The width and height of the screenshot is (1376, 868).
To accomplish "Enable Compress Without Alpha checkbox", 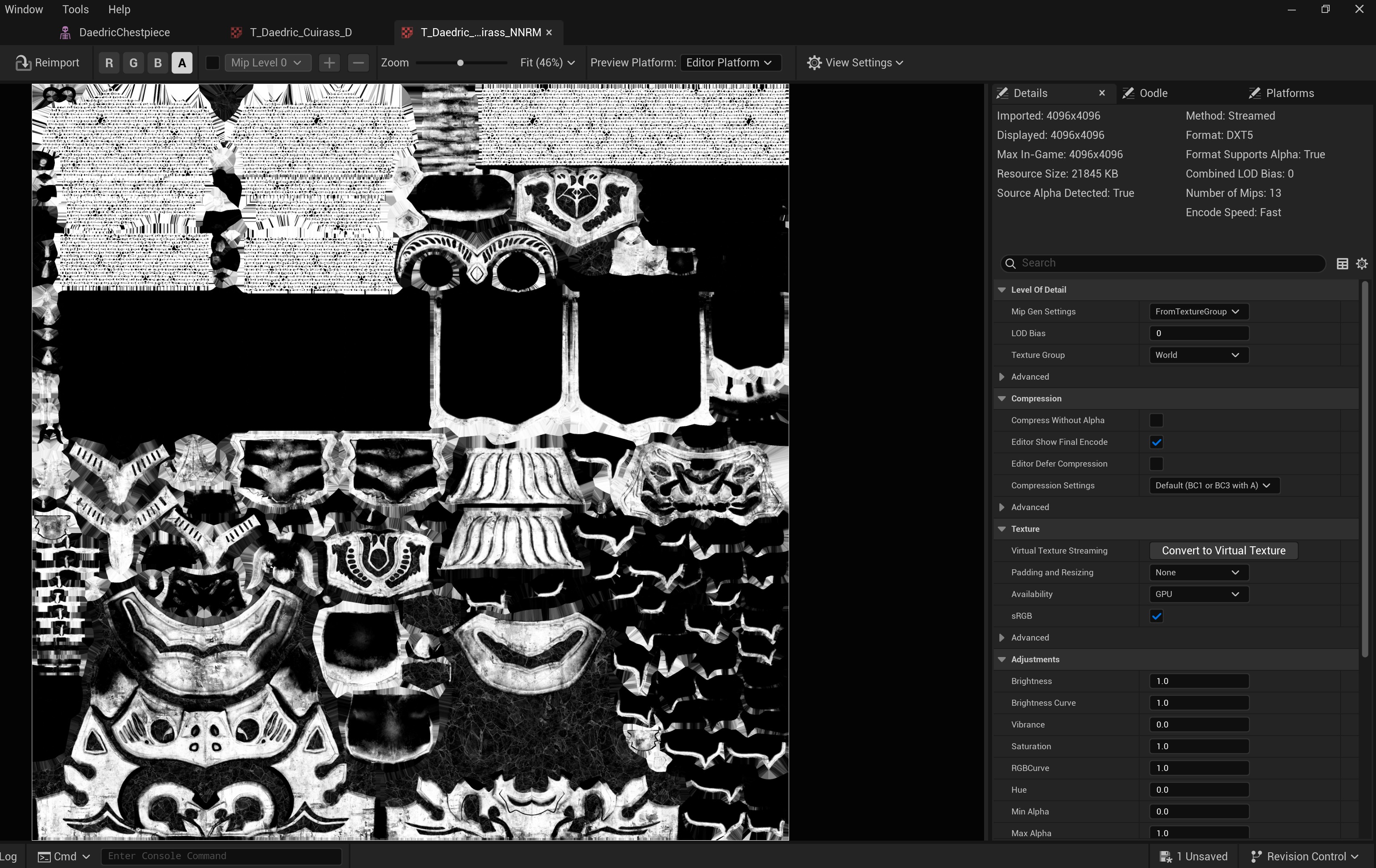I will 1156,420.
